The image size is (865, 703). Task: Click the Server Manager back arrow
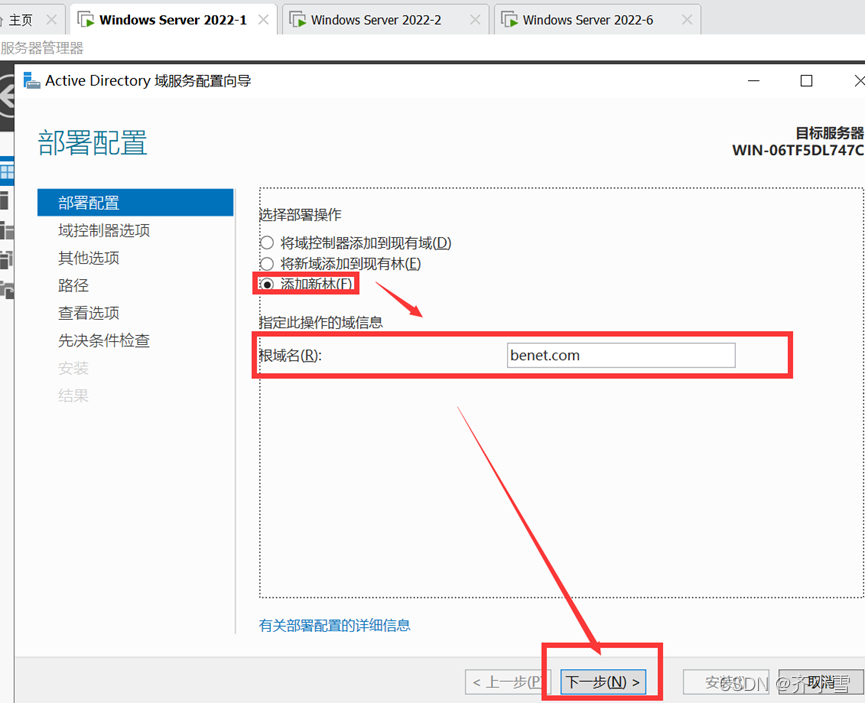tap(7, 98)
